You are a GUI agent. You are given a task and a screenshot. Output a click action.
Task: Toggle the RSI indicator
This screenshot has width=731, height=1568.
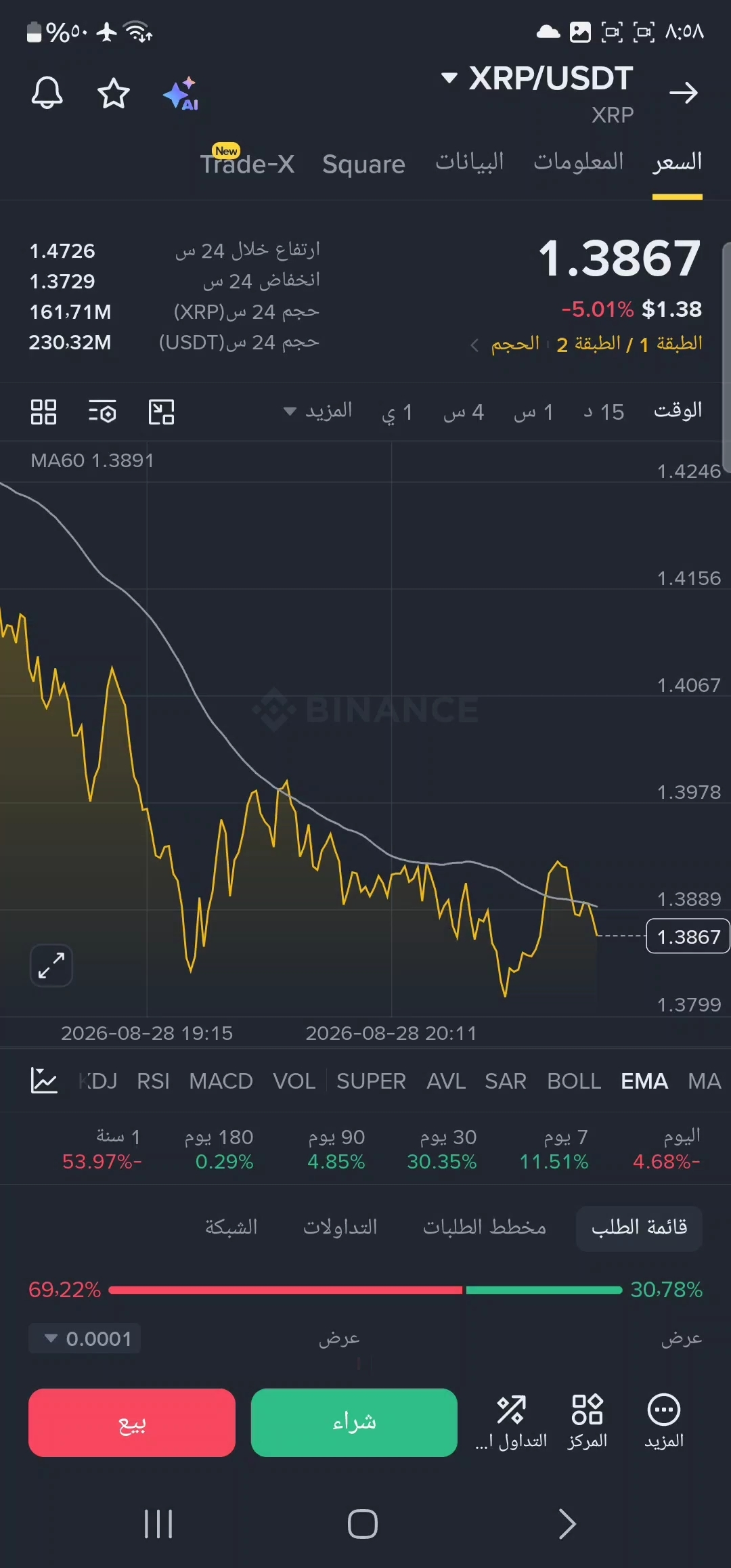pyautogui.click(x=153, y=1081)
